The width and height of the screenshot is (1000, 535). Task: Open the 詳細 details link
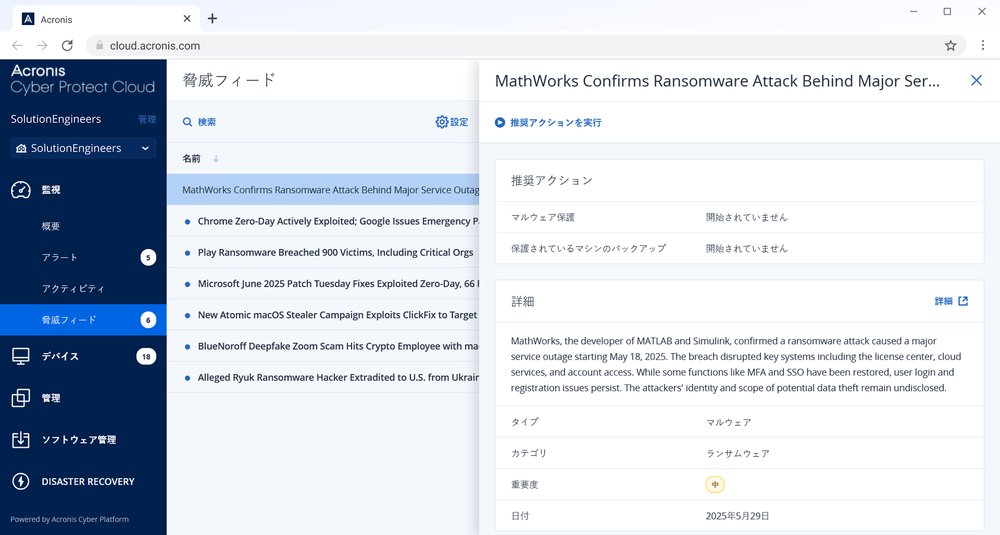pos(951,301)
